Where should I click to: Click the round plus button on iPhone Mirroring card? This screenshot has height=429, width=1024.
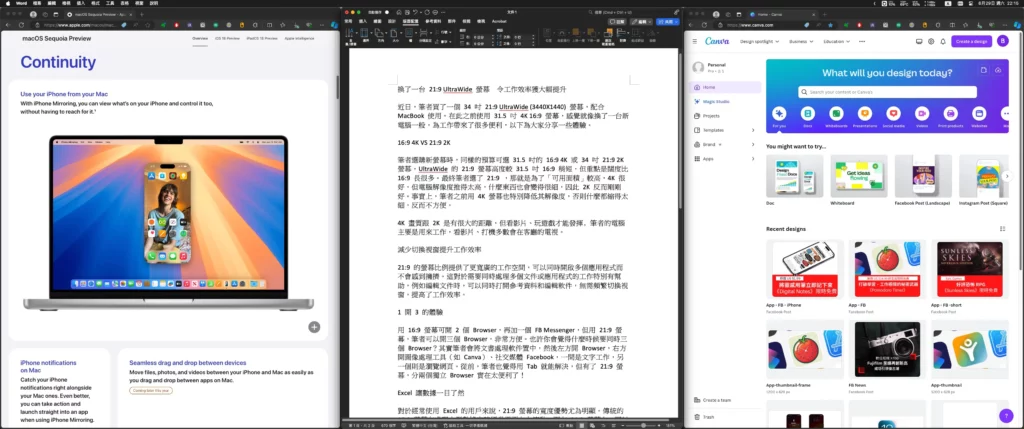314,327
